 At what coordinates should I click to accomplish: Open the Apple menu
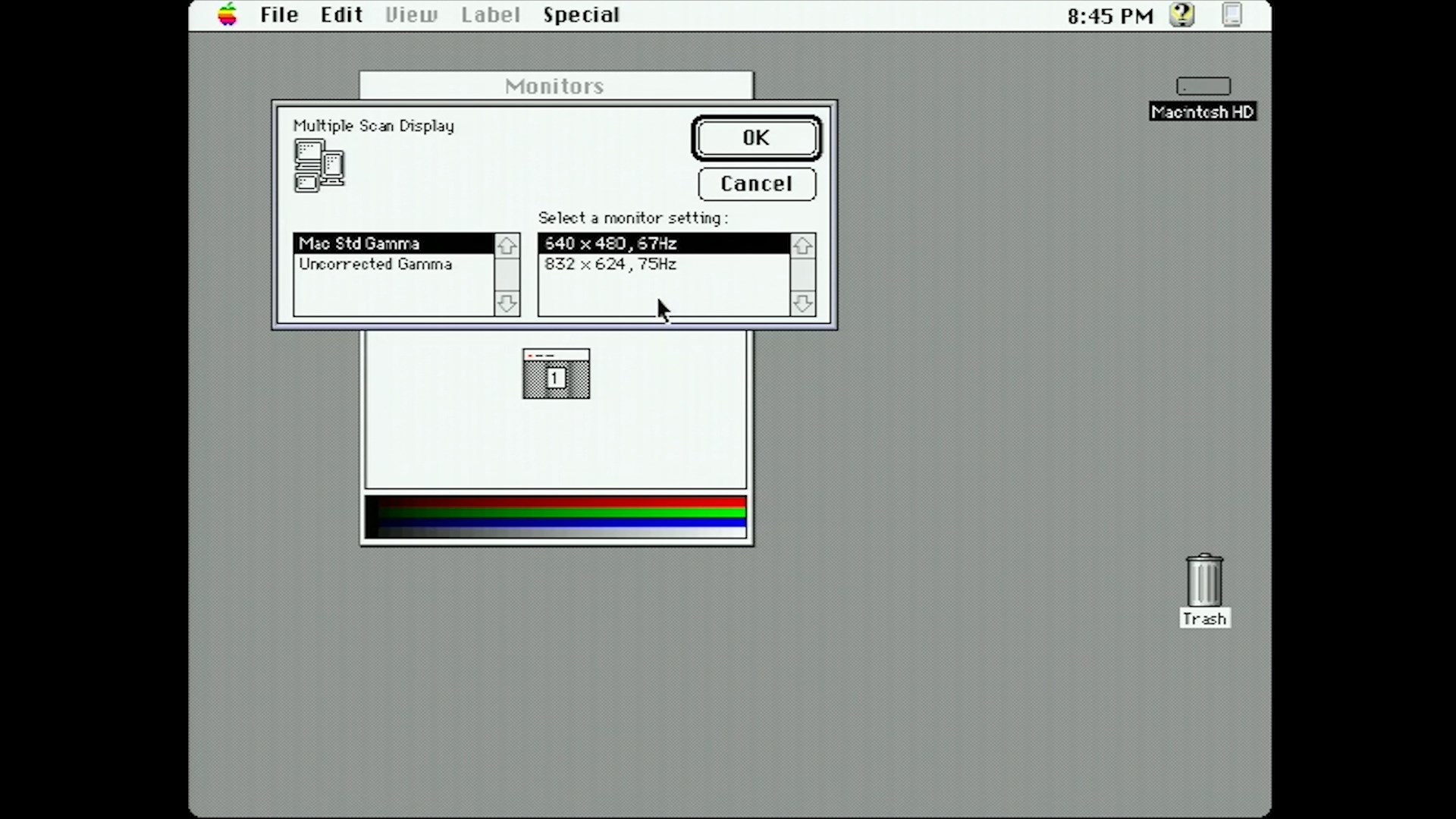(227, 14)
